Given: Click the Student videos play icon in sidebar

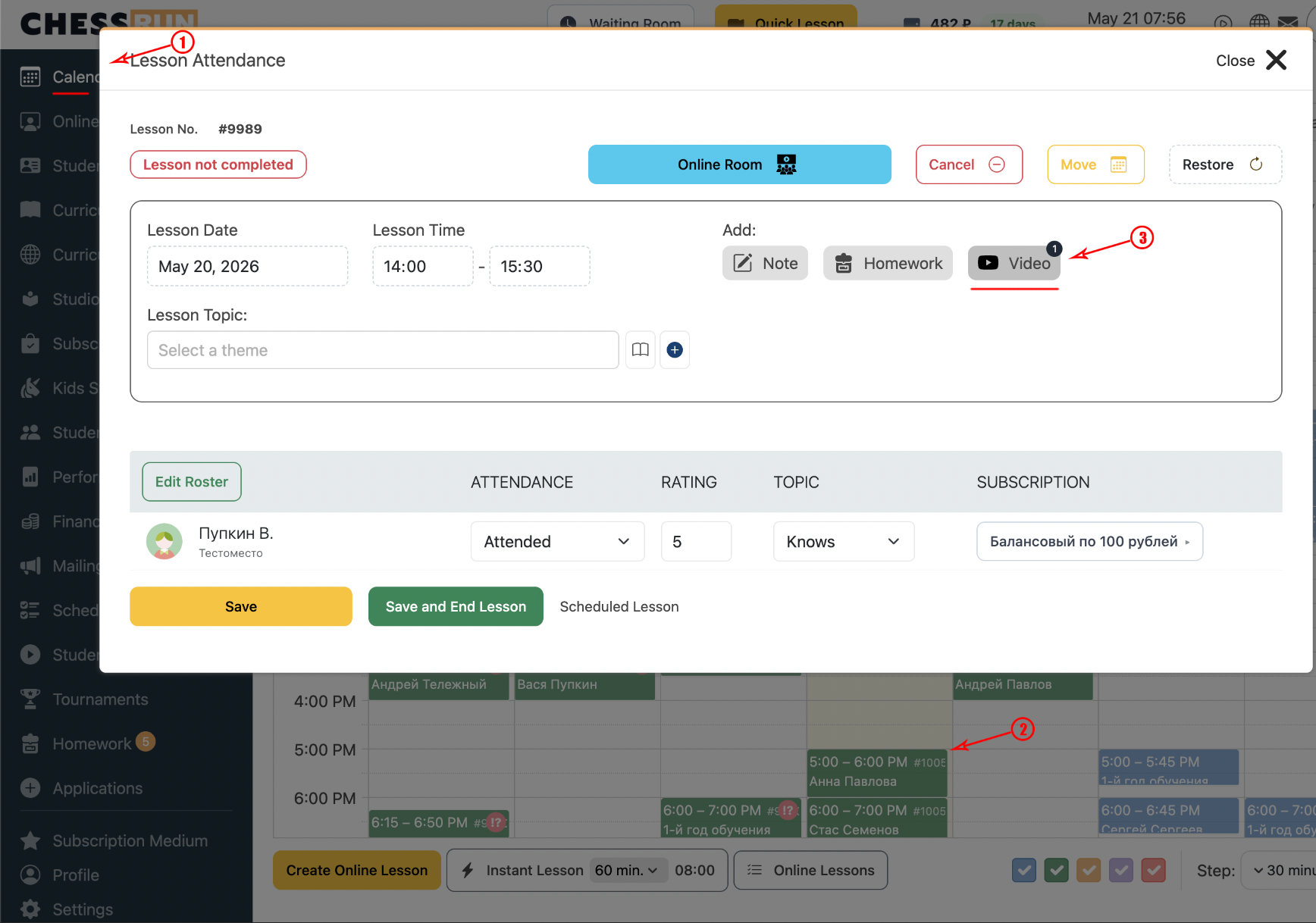Looking at the screenshot, I should click(x=30, y=655).
